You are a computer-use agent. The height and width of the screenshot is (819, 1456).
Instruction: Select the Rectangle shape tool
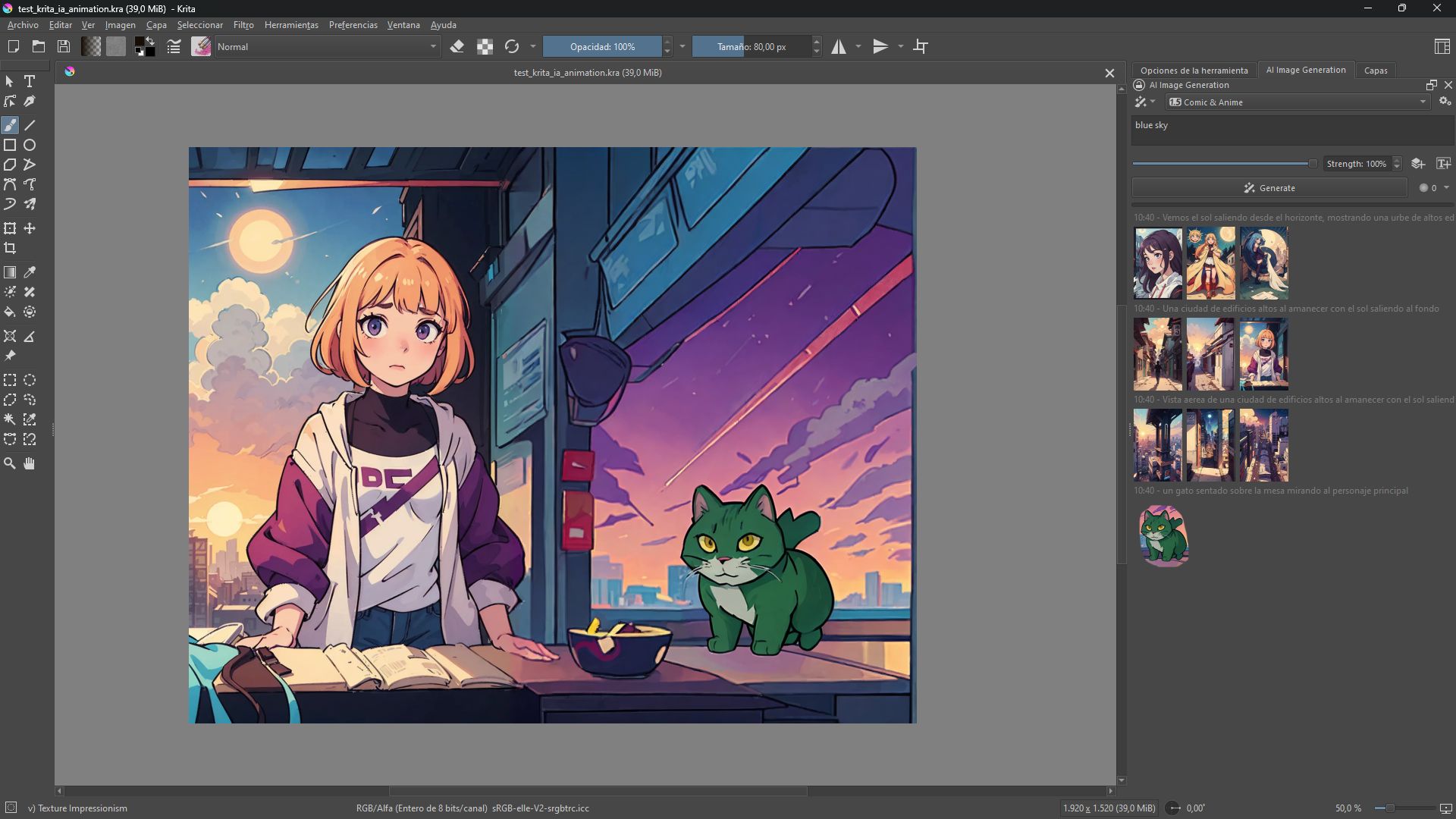point(10,145)
